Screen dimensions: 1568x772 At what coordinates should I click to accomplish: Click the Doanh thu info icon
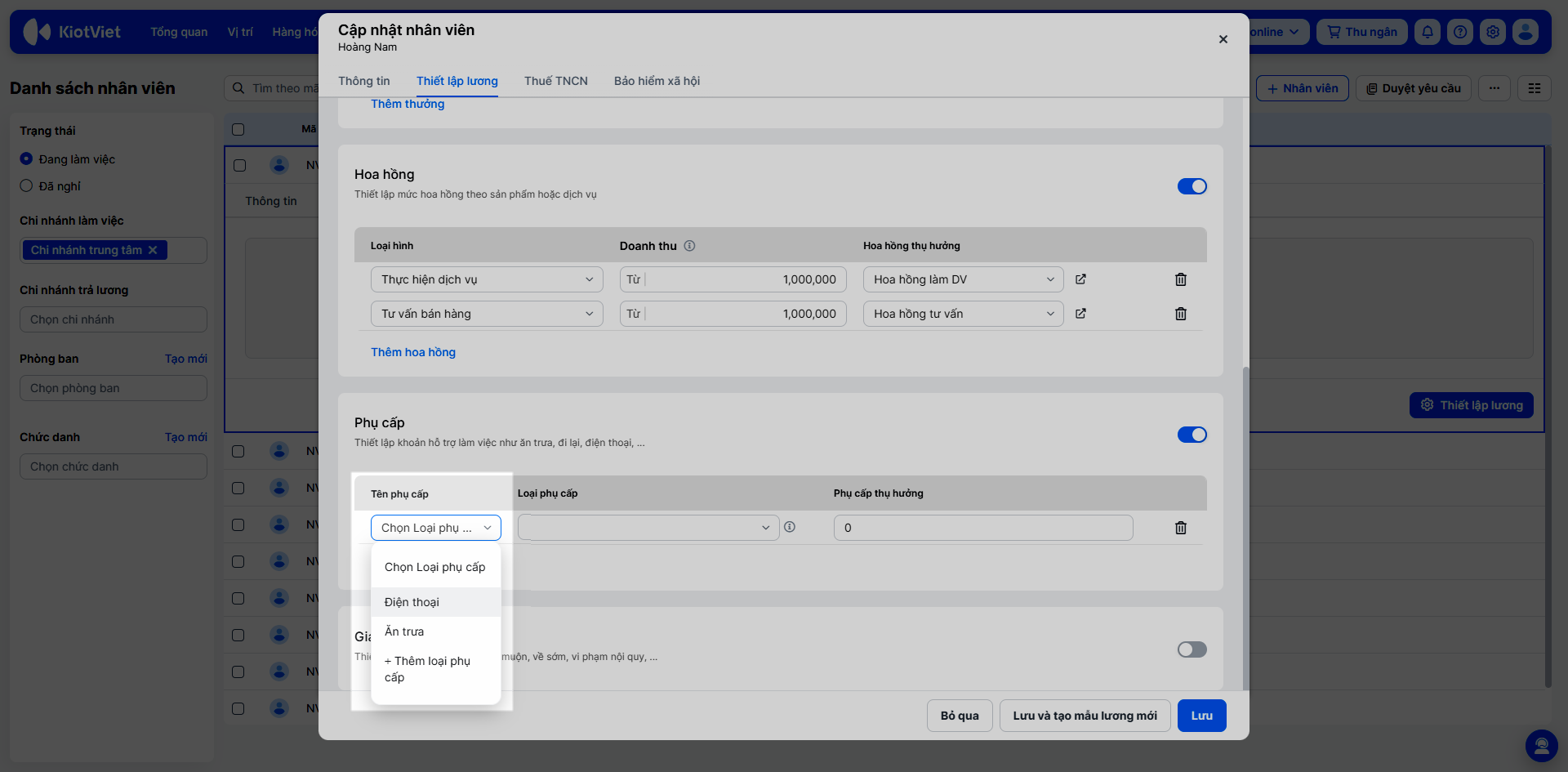(689, 246)
